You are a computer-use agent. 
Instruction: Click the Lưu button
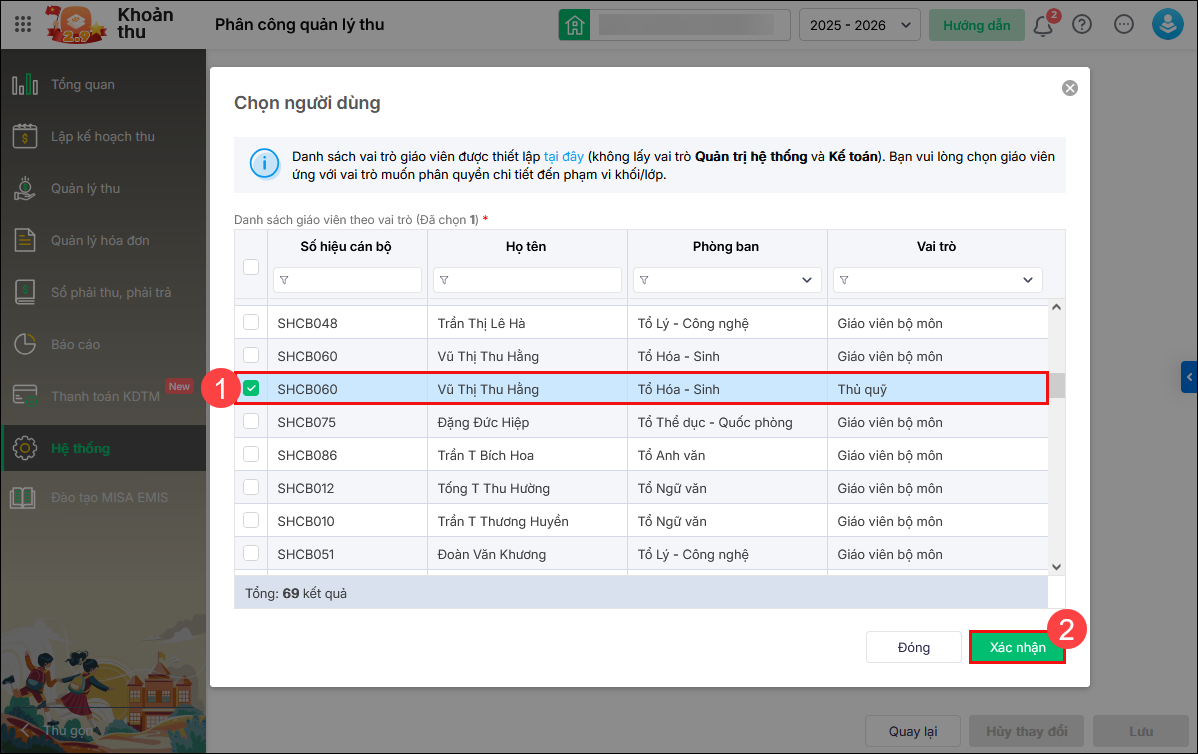[x=1141, y=732]
